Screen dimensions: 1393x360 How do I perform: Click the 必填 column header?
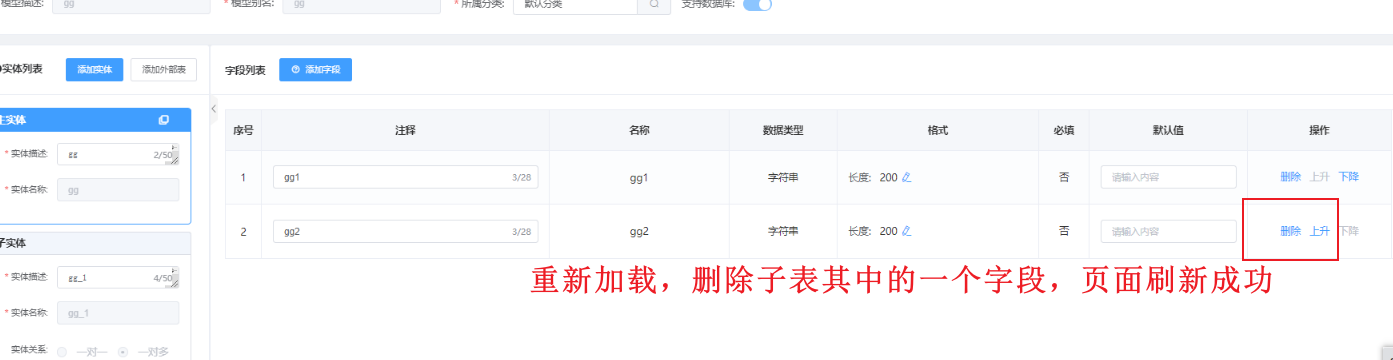point(1064,130)
